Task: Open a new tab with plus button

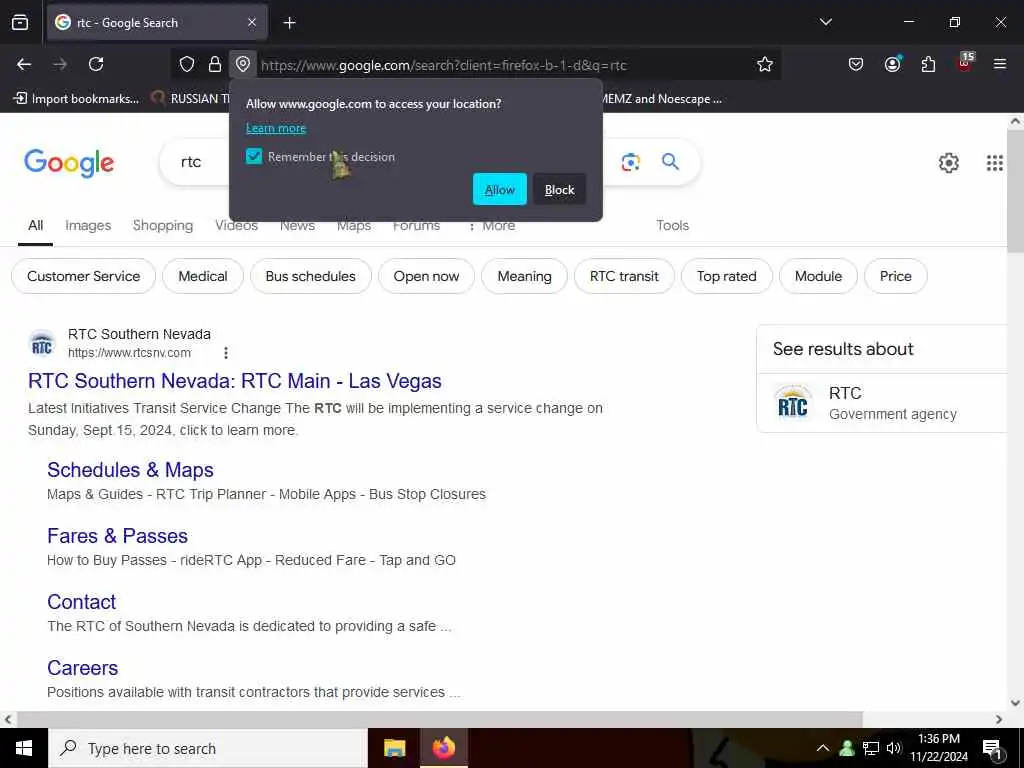Action: coord(289,23)
